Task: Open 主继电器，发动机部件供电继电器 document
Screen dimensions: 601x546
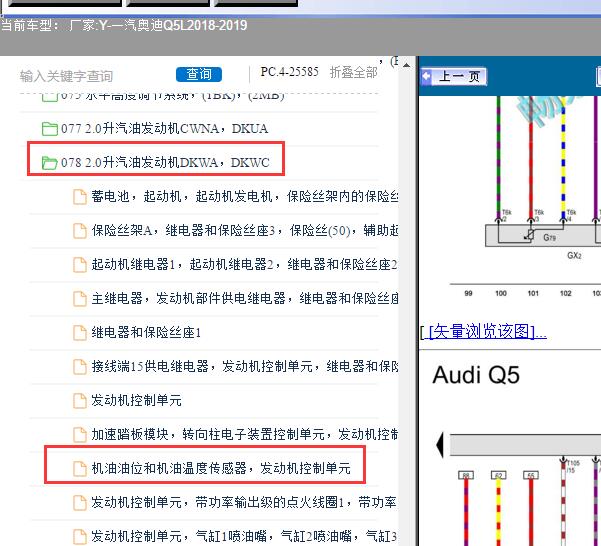Action: click(x=245, y=298)
